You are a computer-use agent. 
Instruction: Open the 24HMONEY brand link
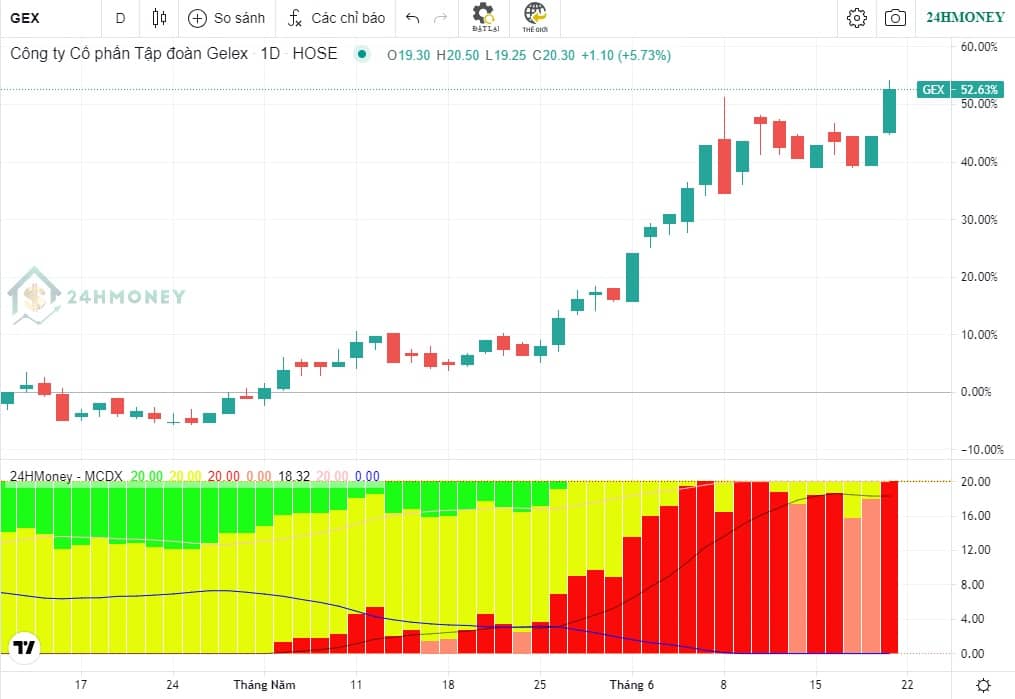pos(965,17)
